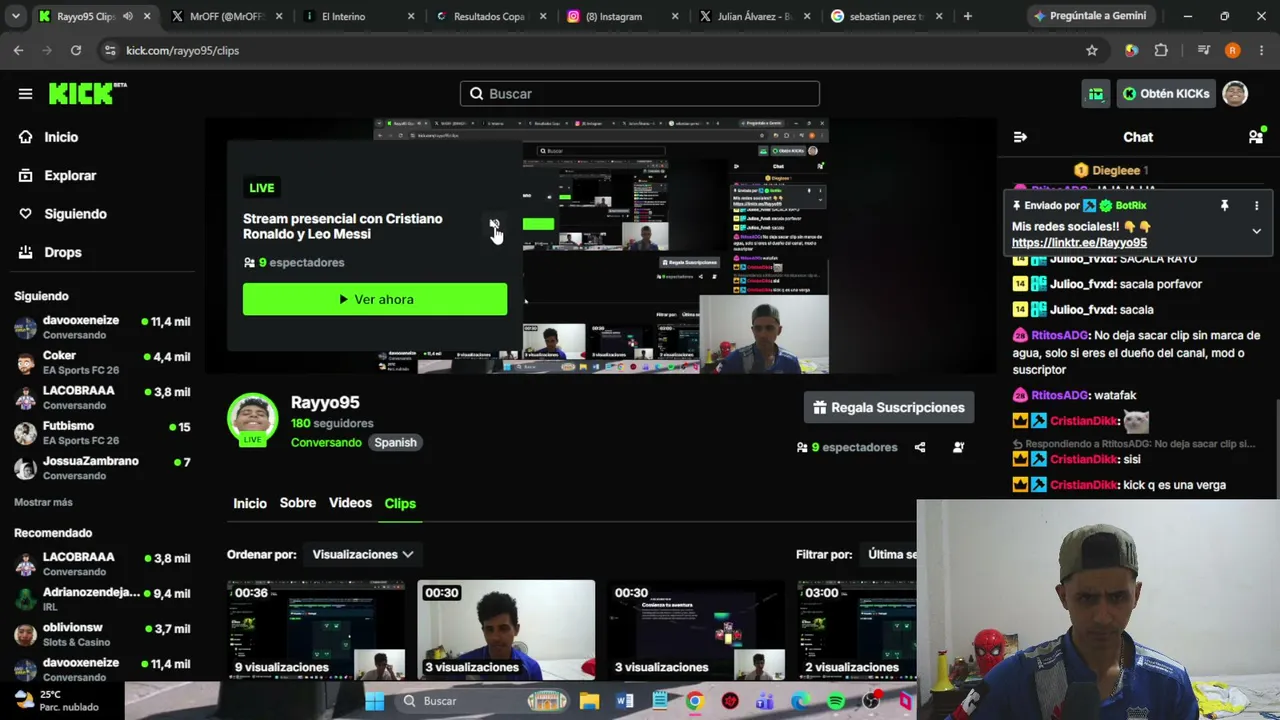Open Rayyo95 channel avatar
Viewport: 1280px width, 720px height.
pos(253,419)
